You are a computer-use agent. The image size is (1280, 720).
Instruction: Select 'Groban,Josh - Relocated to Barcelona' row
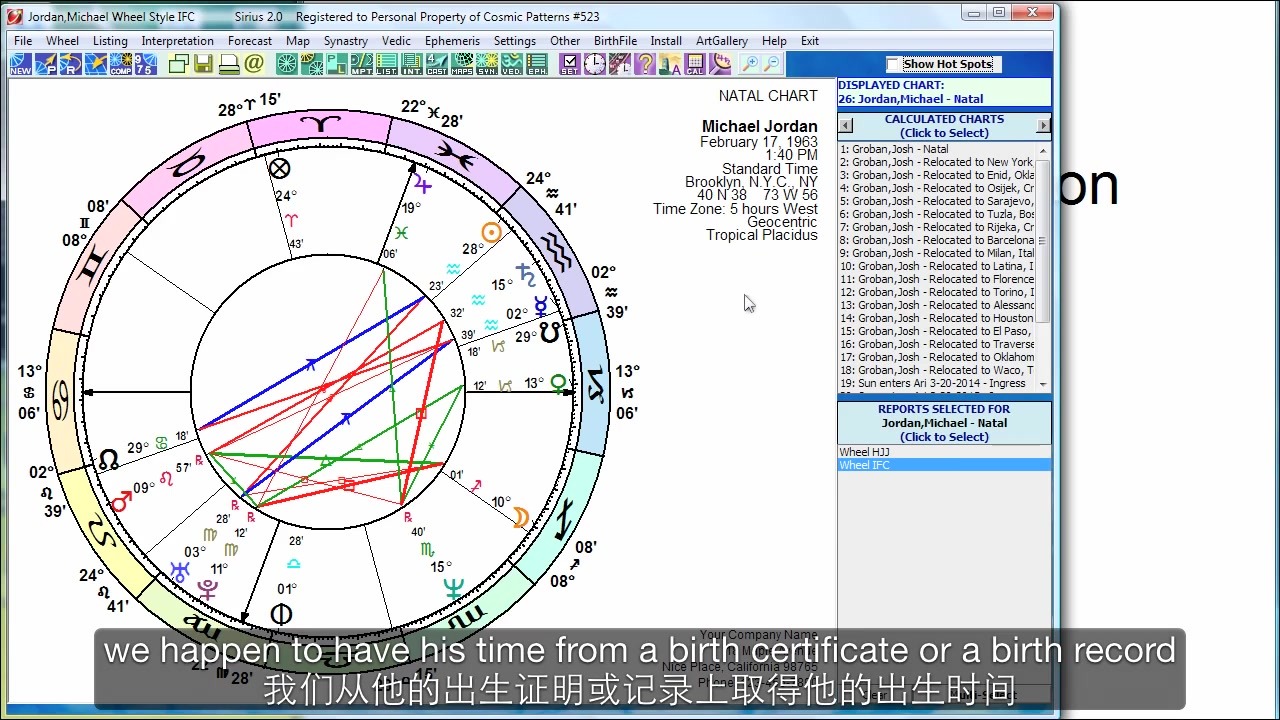[x=937, y=240]
